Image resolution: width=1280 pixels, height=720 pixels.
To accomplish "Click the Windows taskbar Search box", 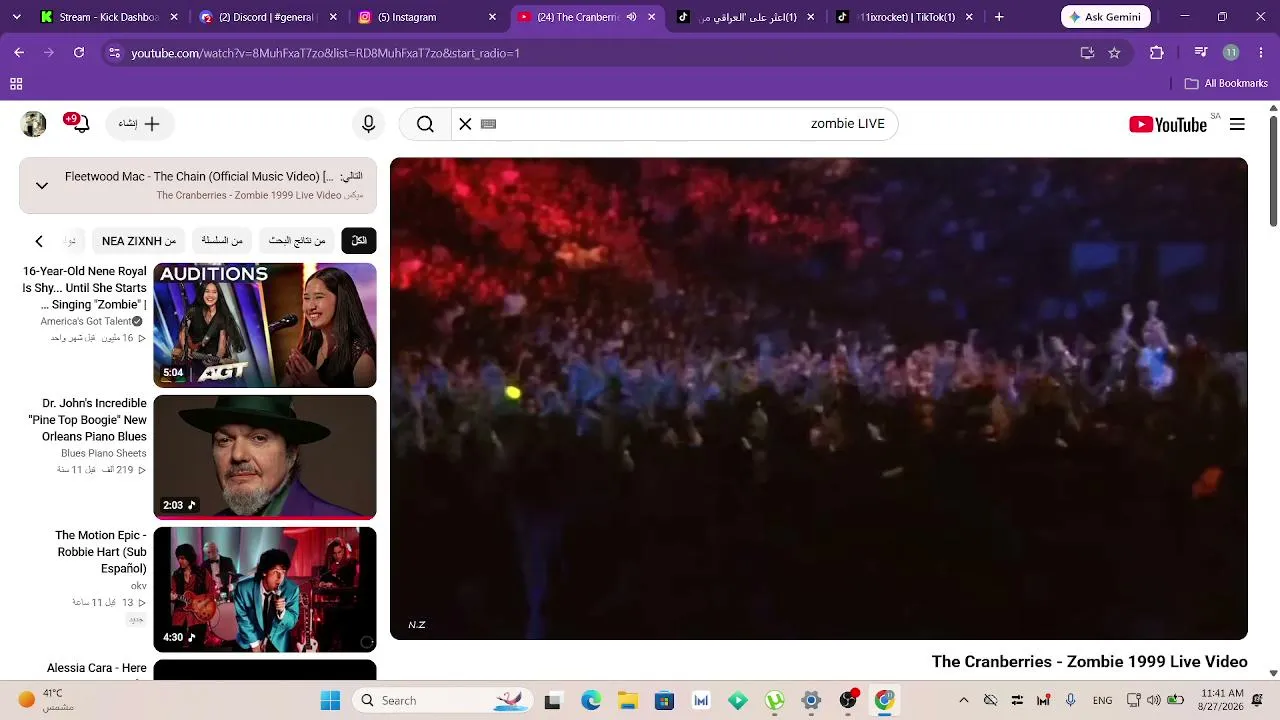I will click(x=445, y=700).
